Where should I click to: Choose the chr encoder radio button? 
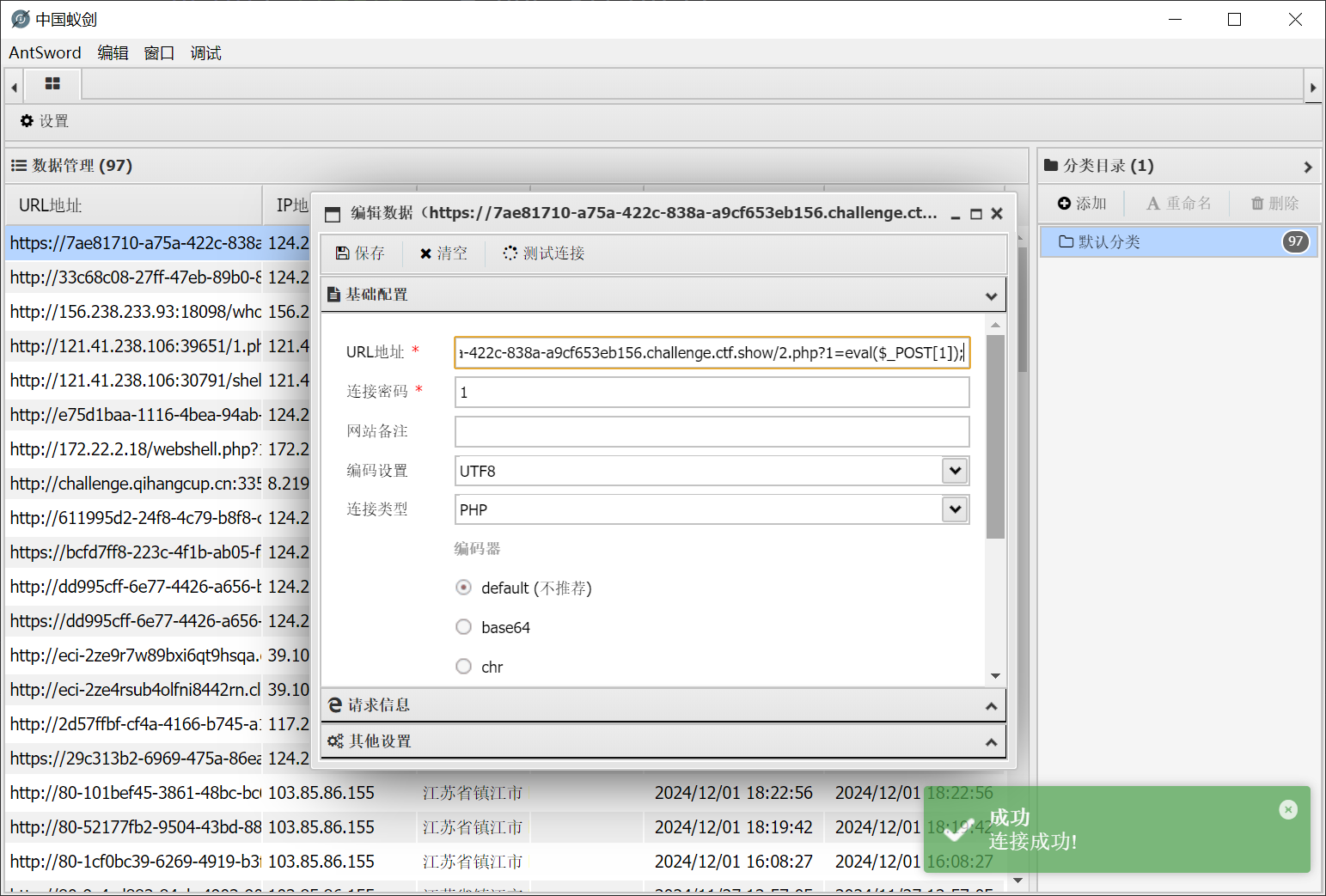coord(464,667)
